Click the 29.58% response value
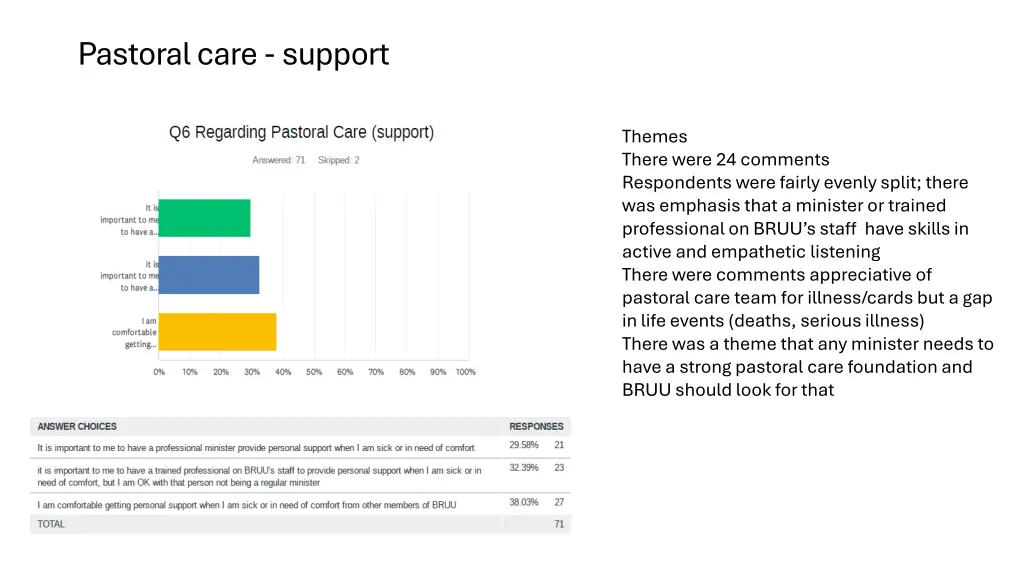The image size is (1024, 576). tap(524, 445)
